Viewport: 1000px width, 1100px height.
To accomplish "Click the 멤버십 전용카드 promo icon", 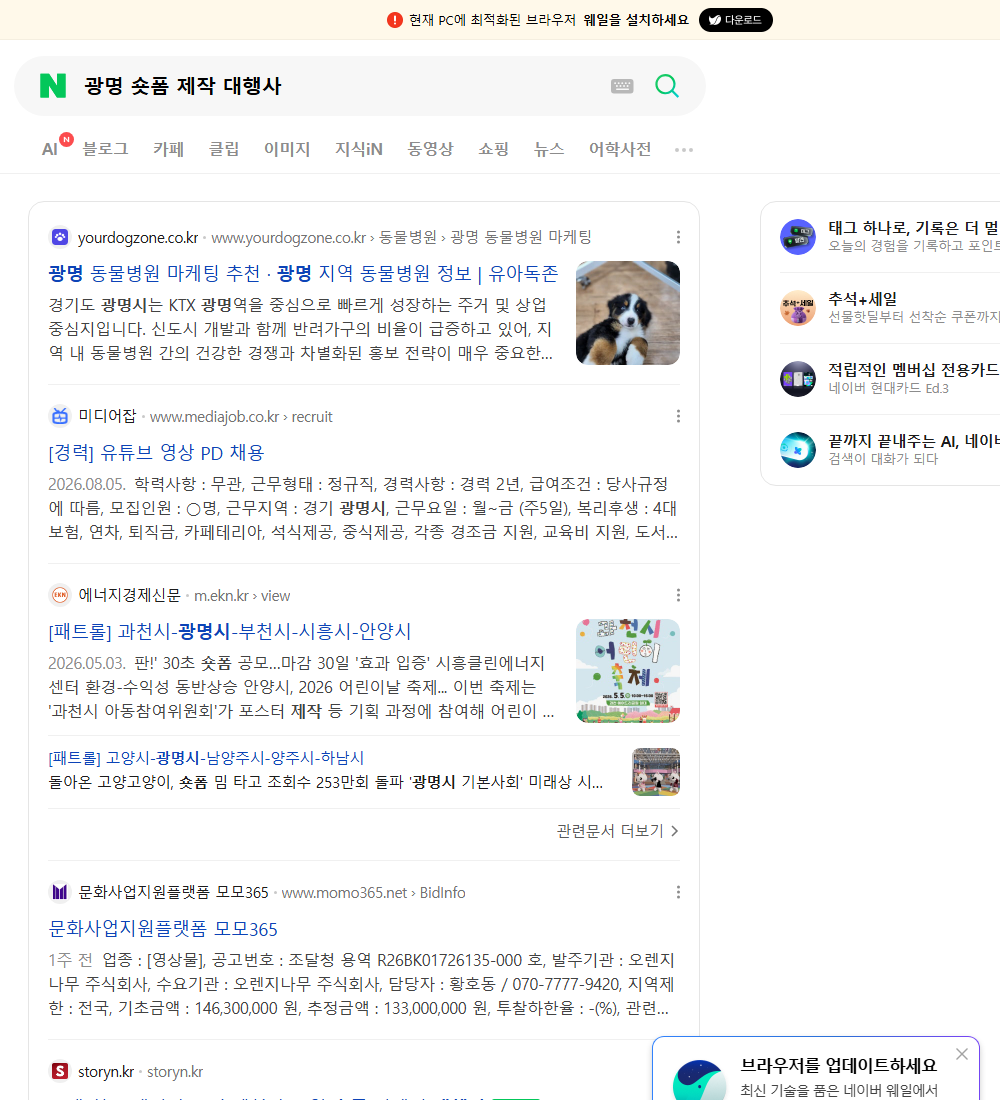I will coord(798,379).
